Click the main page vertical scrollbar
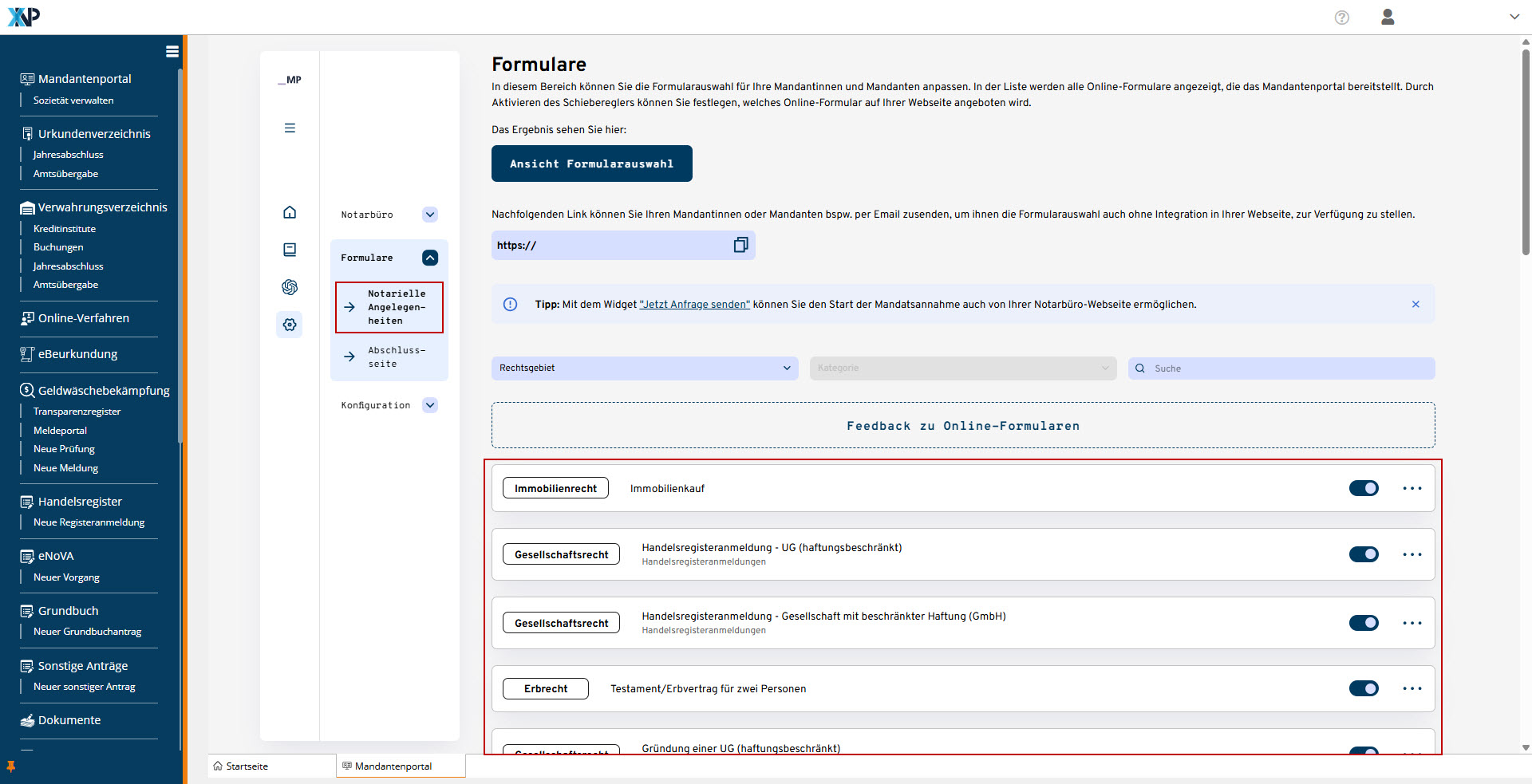Screen dimensions: 1532x784 1526,152
